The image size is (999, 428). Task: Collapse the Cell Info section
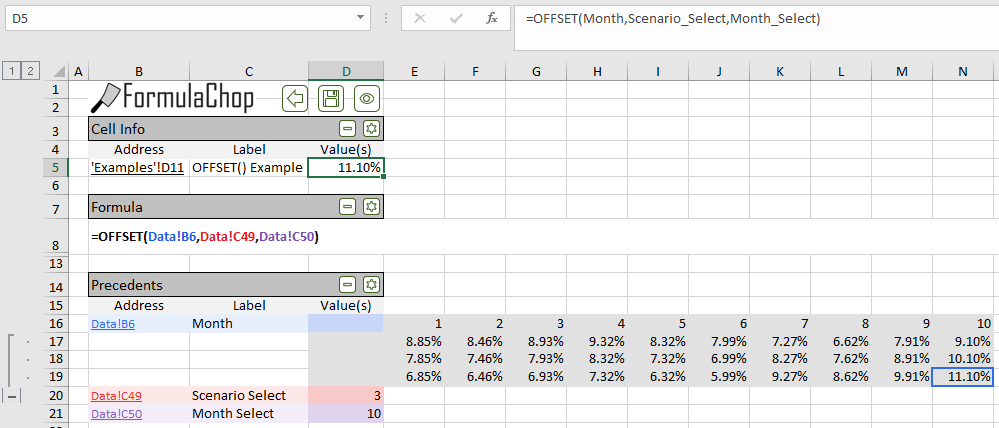(x=347, y=129)
